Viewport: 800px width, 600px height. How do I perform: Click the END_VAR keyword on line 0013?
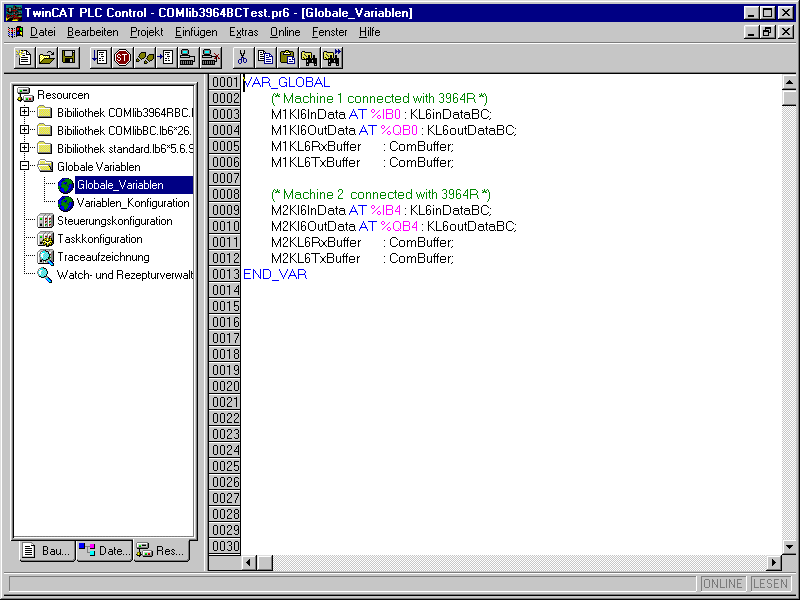[275, 274]
